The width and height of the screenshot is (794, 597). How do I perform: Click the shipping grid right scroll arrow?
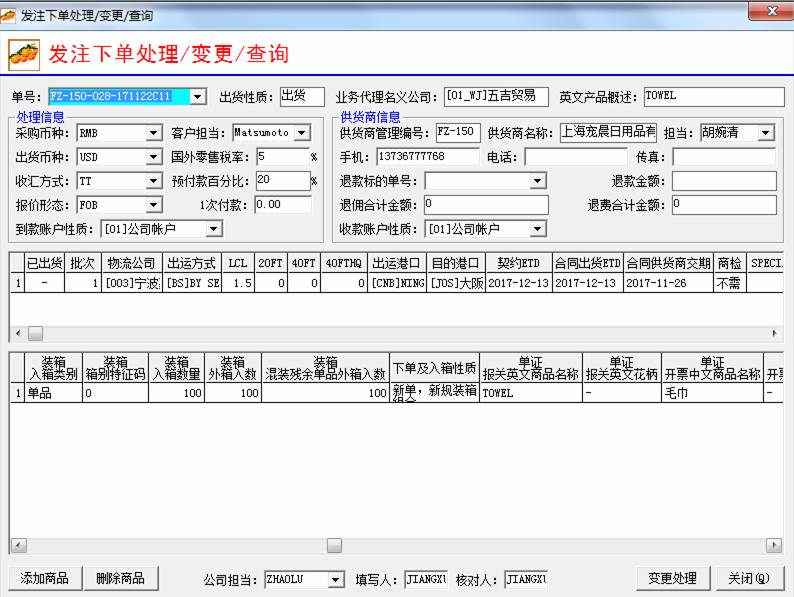tap(774, 333)
